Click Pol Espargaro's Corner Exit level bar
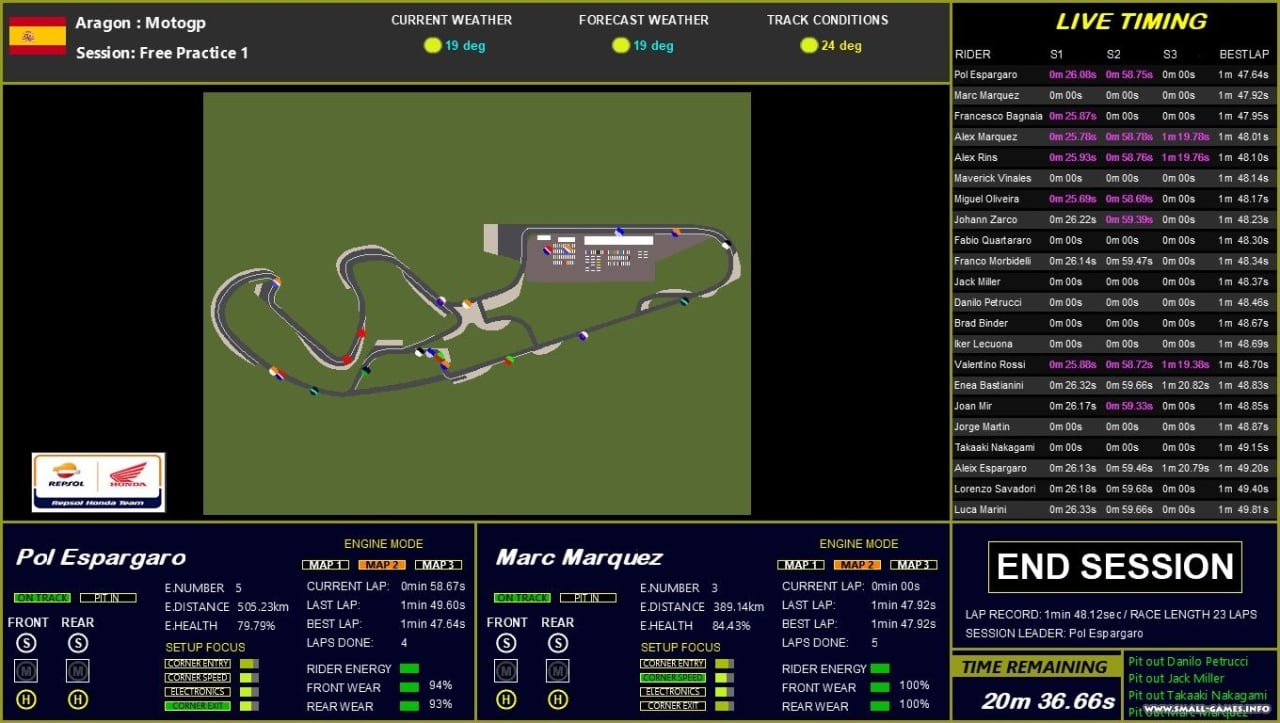The height and width of the screenshot is (723, 1280). [x=249, y=706]
